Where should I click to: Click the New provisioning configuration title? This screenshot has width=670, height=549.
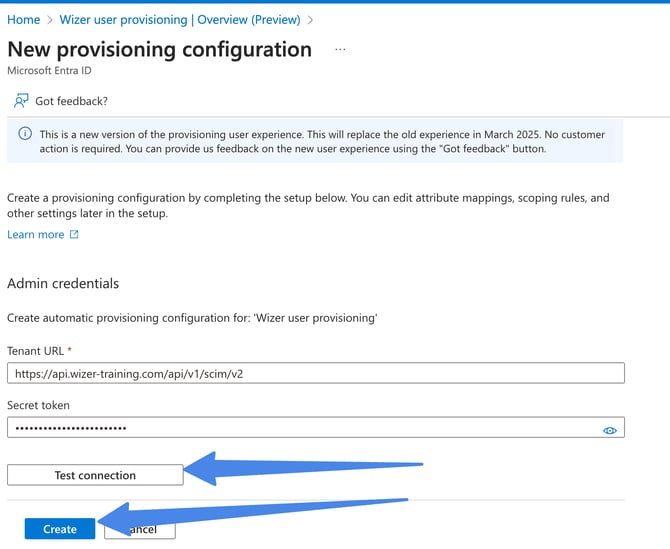point(159,49)
